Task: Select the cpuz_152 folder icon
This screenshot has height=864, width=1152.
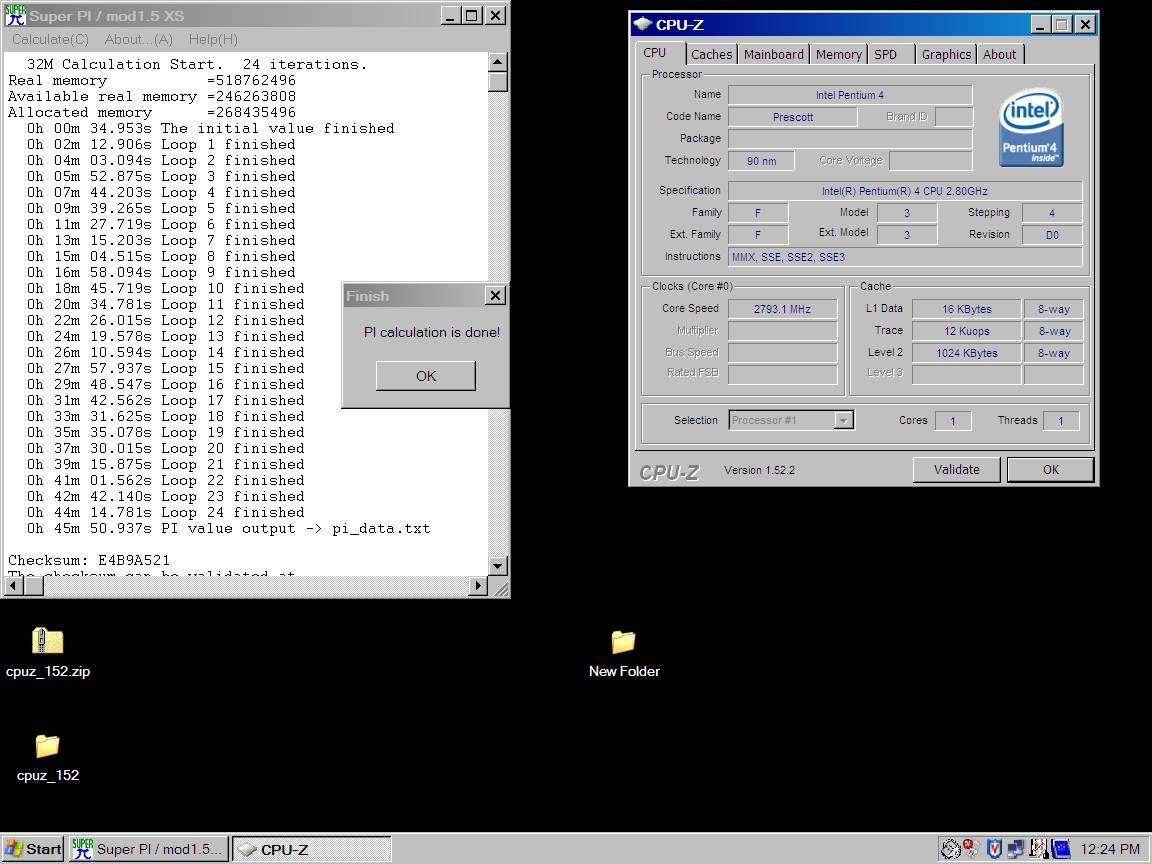Action: point(48,746)
